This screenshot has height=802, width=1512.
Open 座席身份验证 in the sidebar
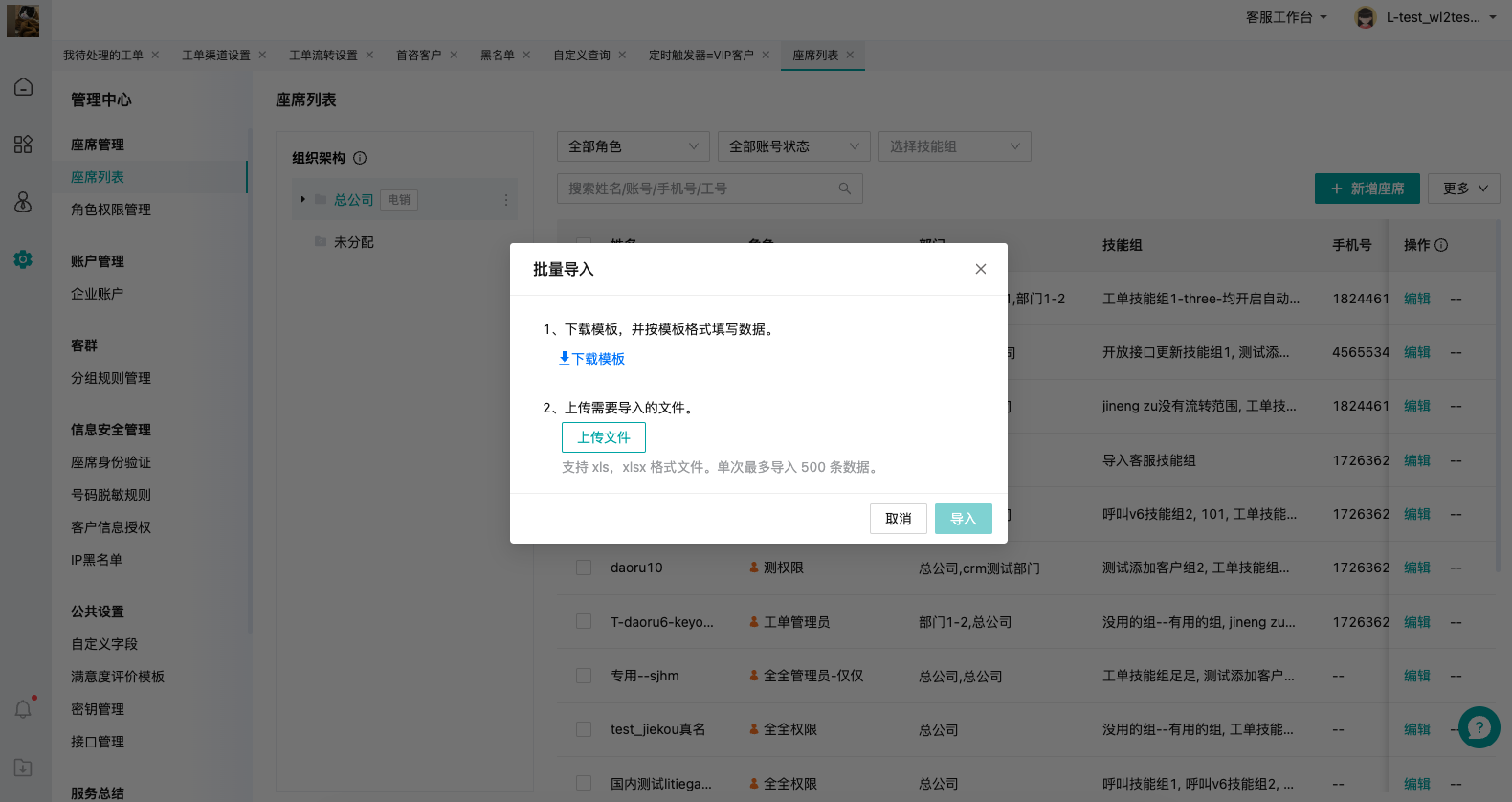[x=111, y=462]
